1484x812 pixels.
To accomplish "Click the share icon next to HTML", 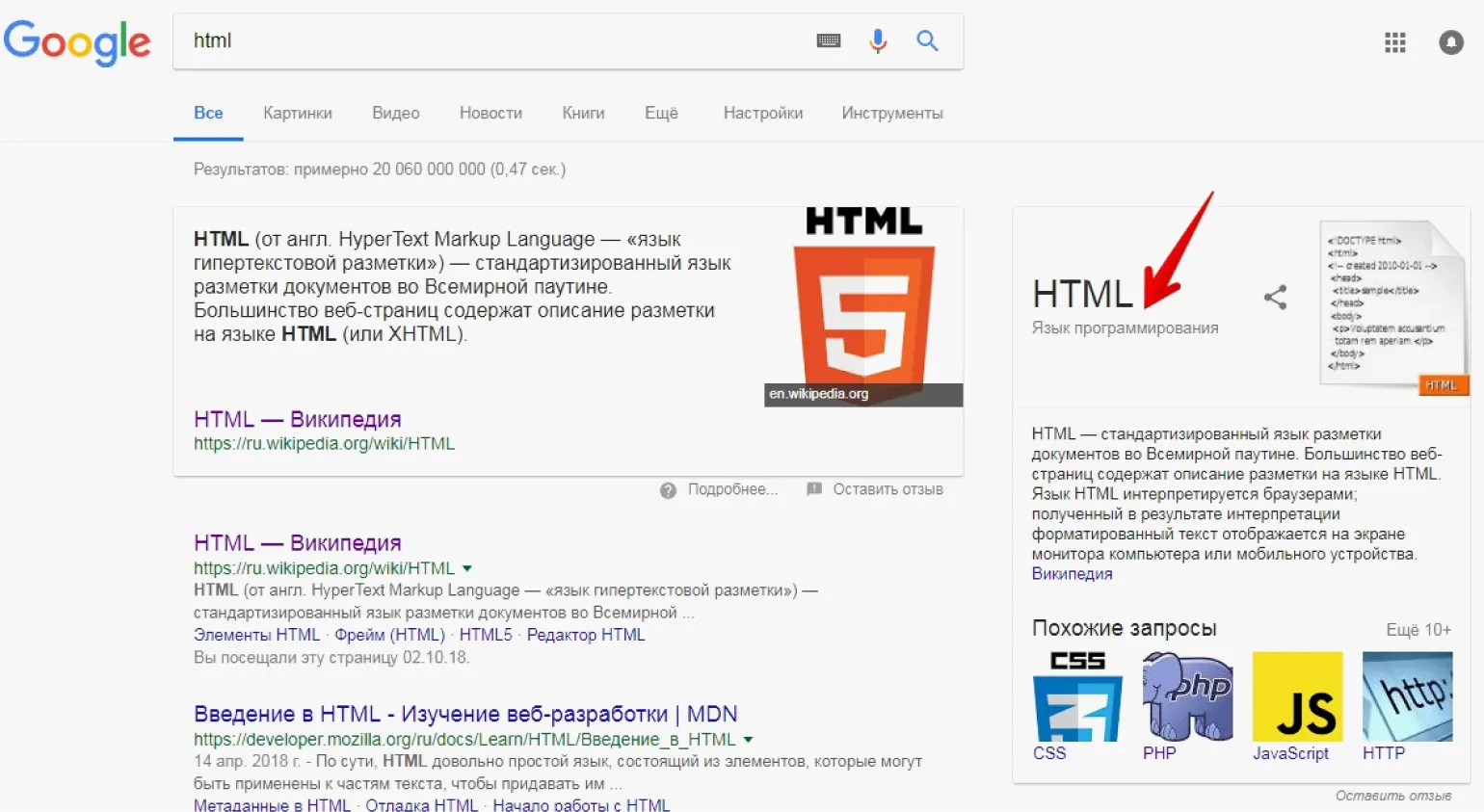I will tap(1275, 297).
